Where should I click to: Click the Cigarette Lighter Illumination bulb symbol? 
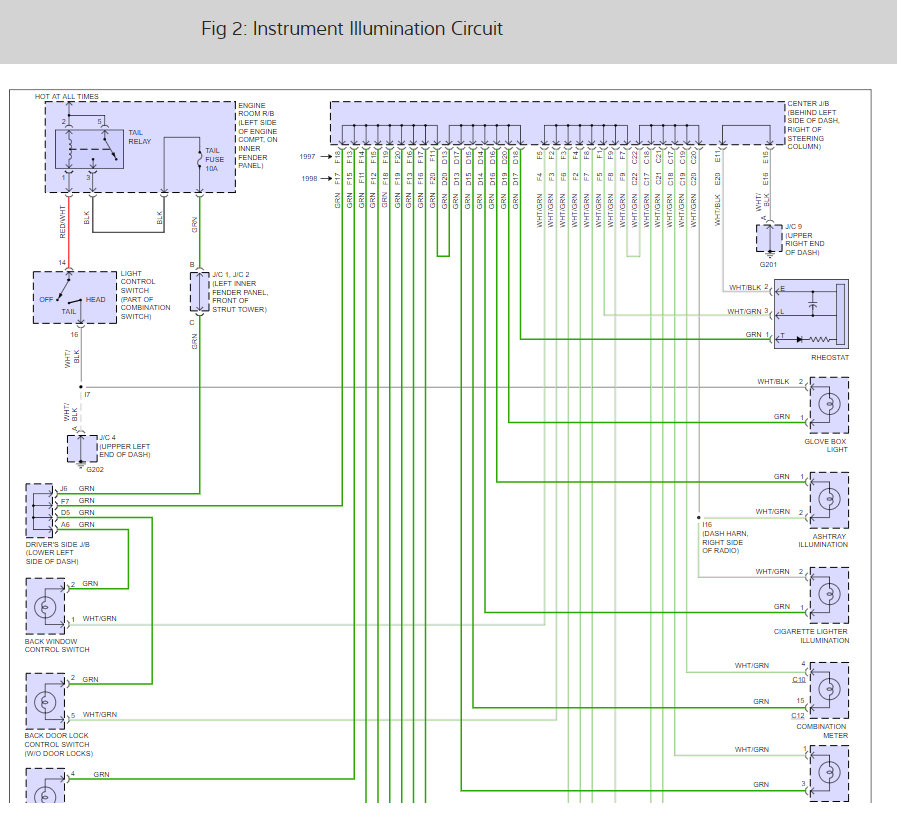(x=829, y=595)
